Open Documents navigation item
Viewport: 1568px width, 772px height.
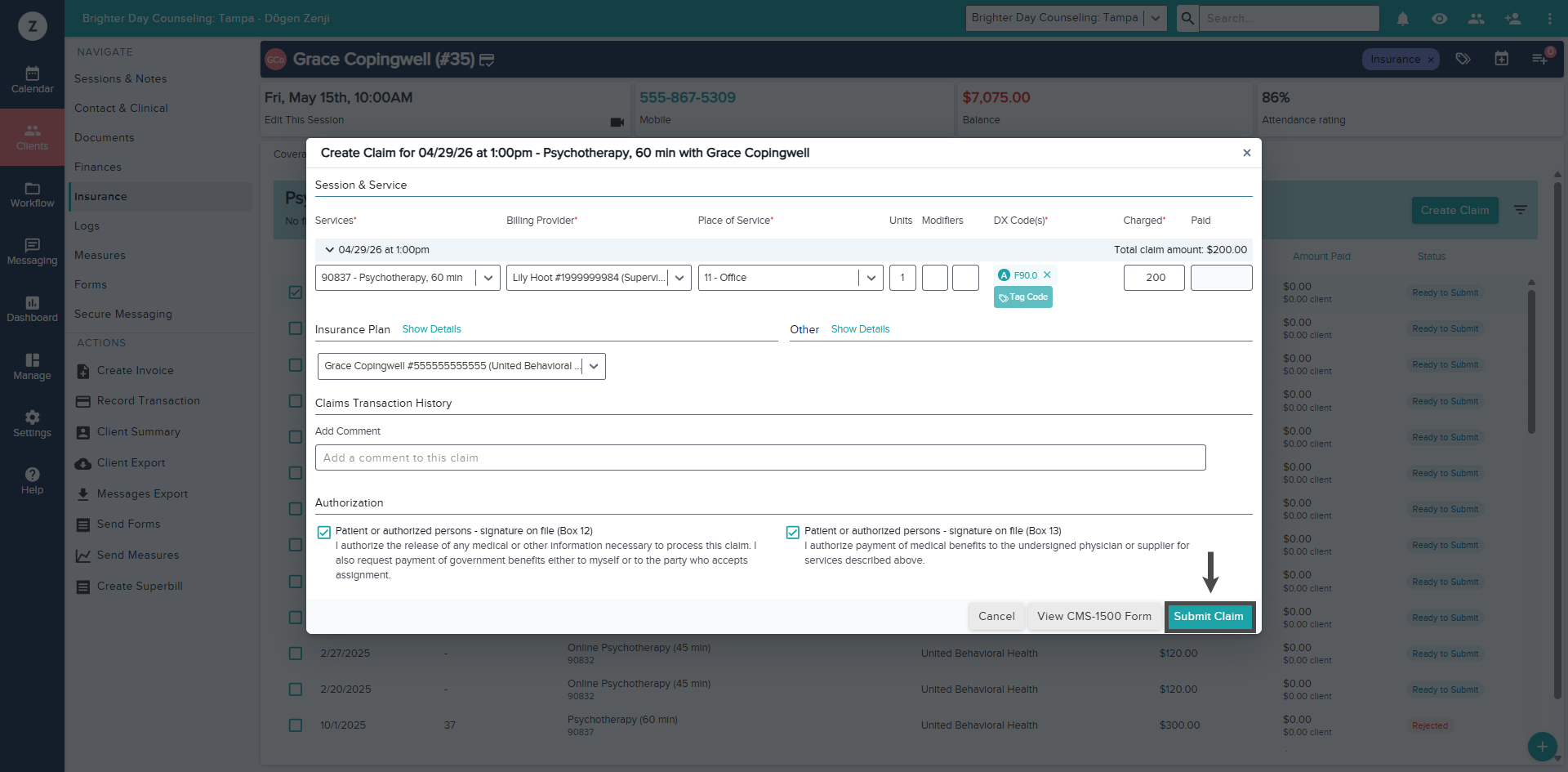[x=104, y=137]
